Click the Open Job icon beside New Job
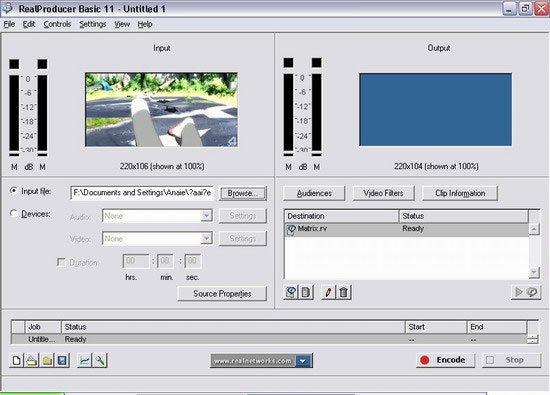Image resolution: width=550 pixels, height=395 pixels. pos(32,360)
